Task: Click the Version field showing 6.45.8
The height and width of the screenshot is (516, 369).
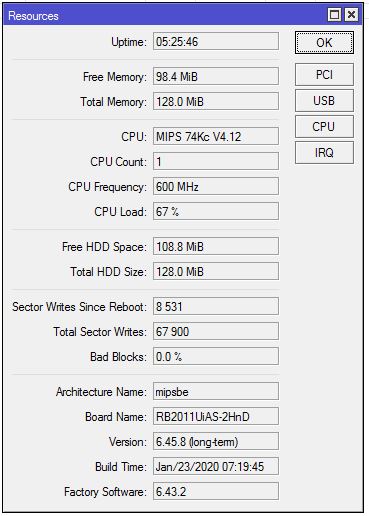Action: point(216,441)
